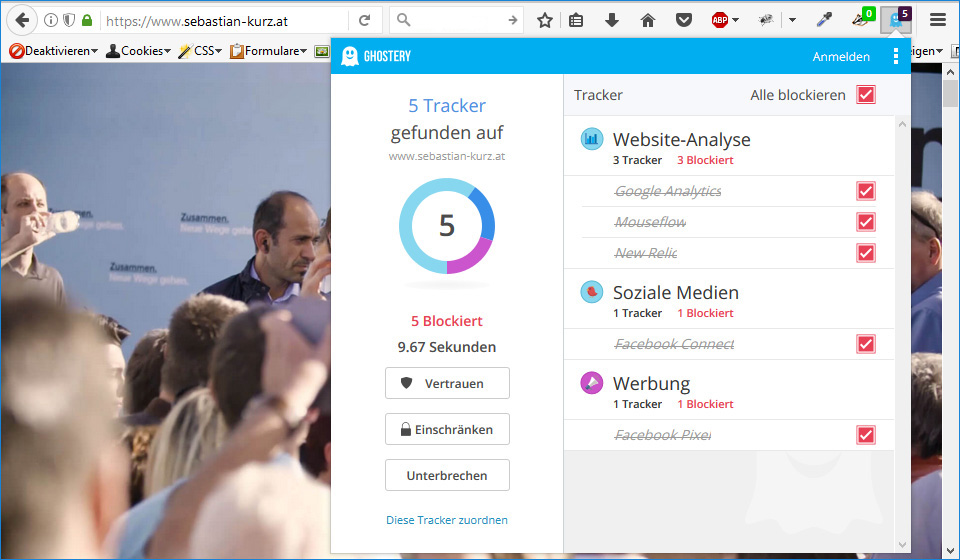Click the search go arrow

(x=512, y=20)
